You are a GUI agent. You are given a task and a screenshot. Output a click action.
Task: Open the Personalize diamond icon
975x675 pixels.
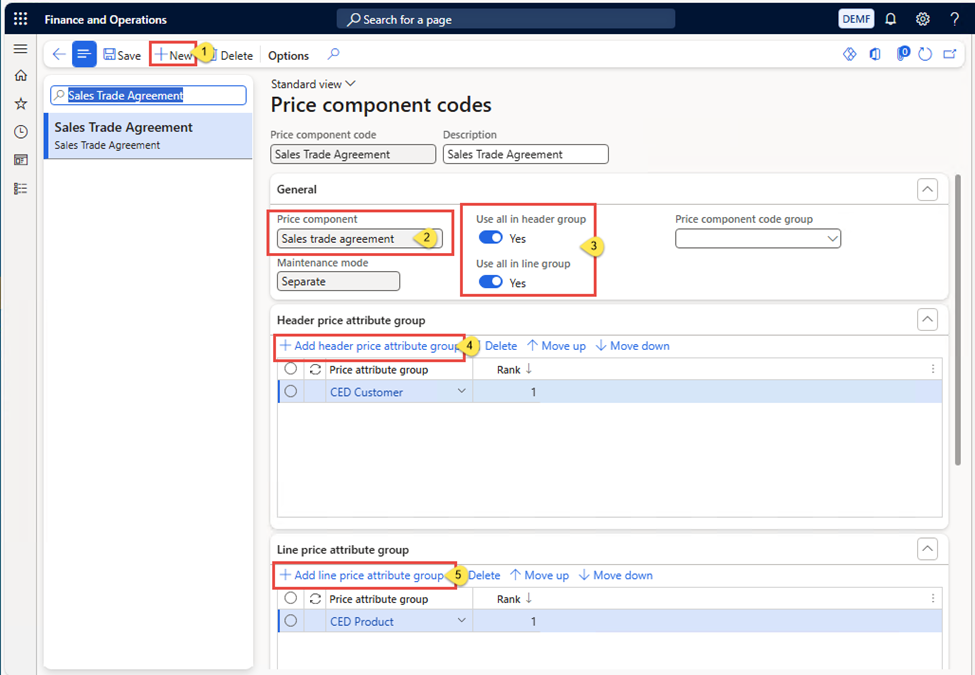point(849,55)
